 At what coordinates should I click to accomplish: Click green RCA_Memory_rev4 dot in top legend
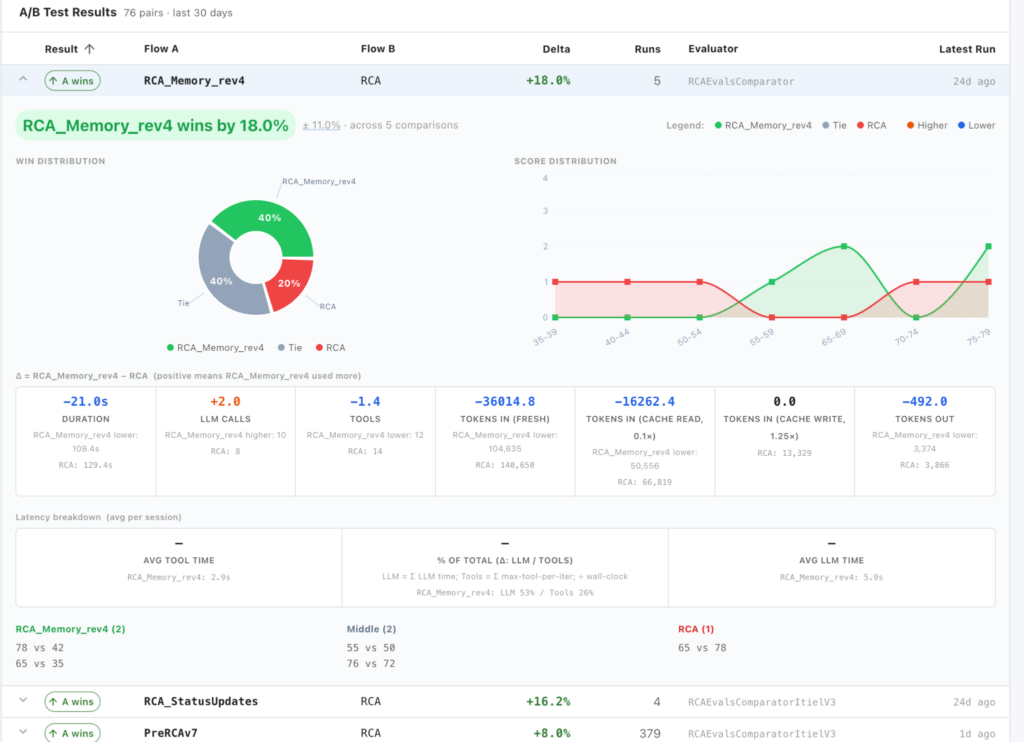pos(718,125)
